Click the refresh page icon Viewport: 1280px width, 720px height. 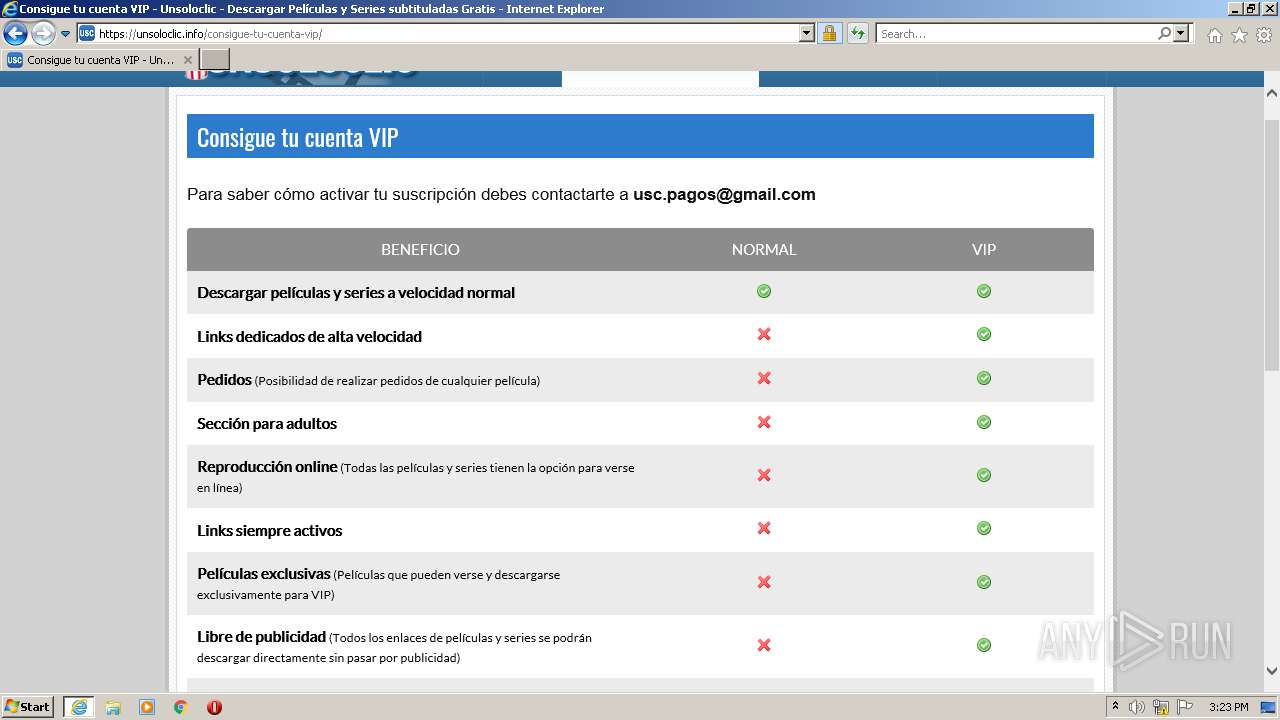(x=857, y=34)
